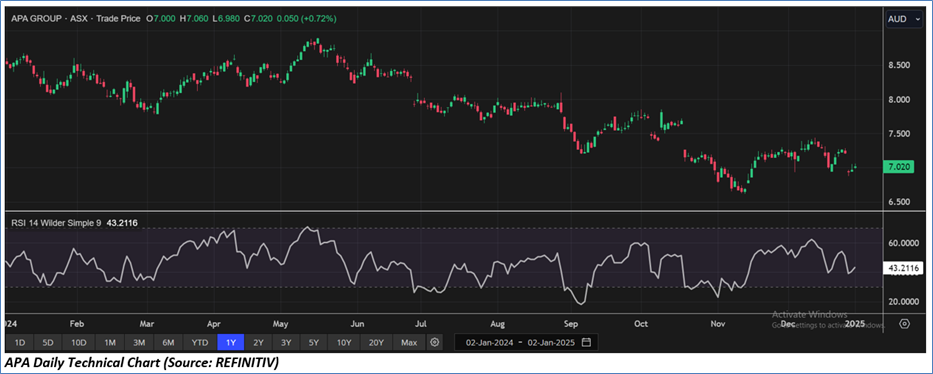Click the Jun label on time axis

[x=358, y=324]
